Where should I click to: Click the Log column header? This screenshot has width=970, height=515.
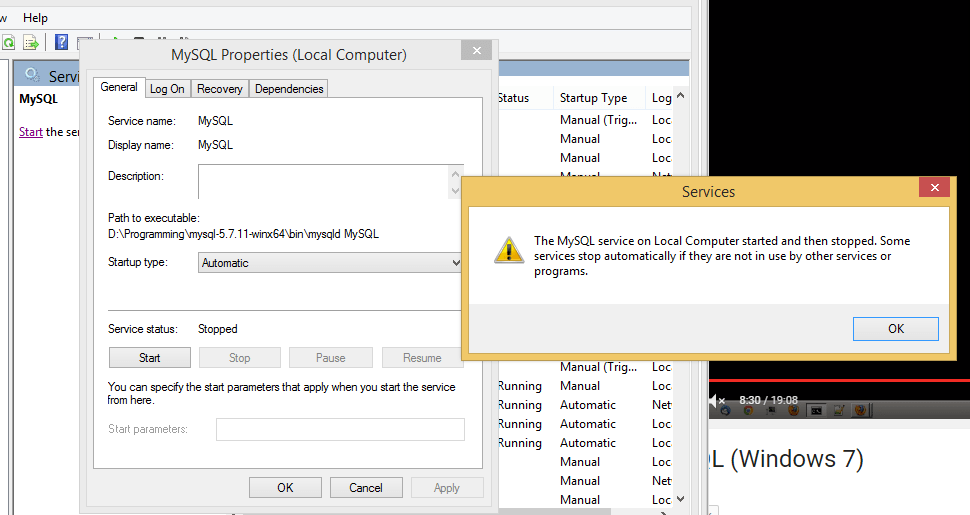[x=661, y=98]
